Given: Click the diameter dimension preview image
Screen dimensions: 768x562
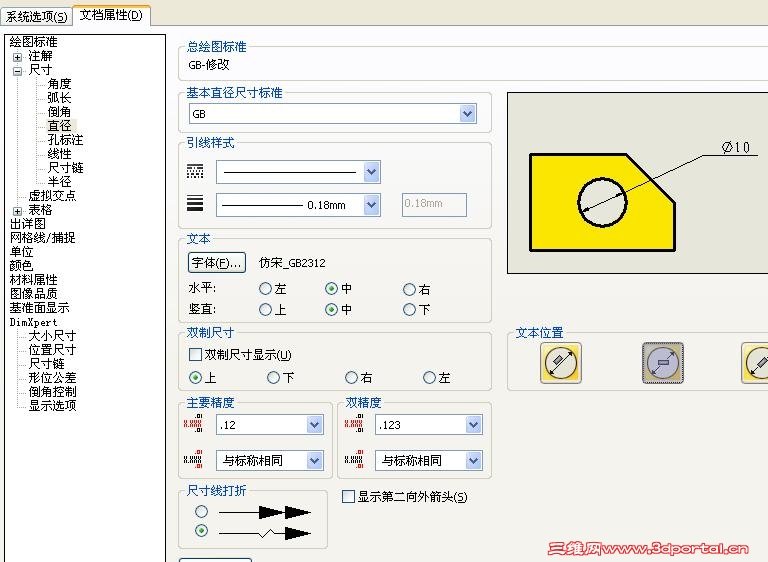Looking at the screenshot, I should (638, 183).
